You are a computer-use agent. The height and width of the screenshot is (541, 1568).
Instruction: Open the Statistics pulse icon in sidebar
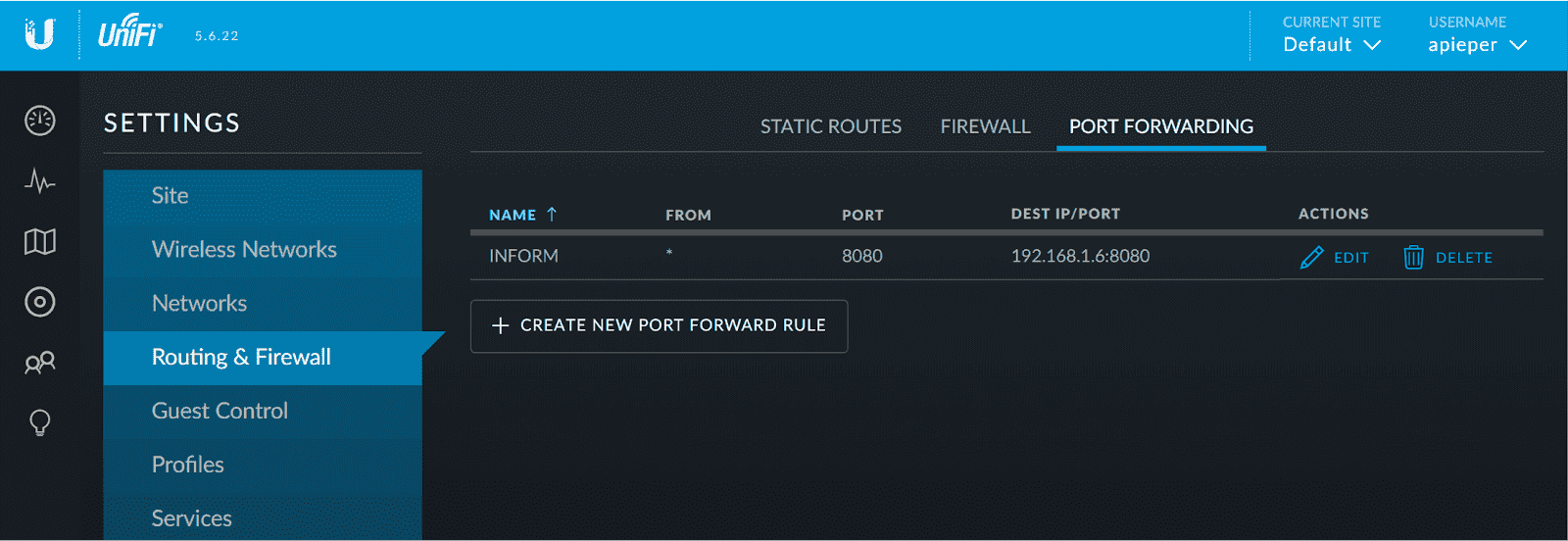pos(40,181)
